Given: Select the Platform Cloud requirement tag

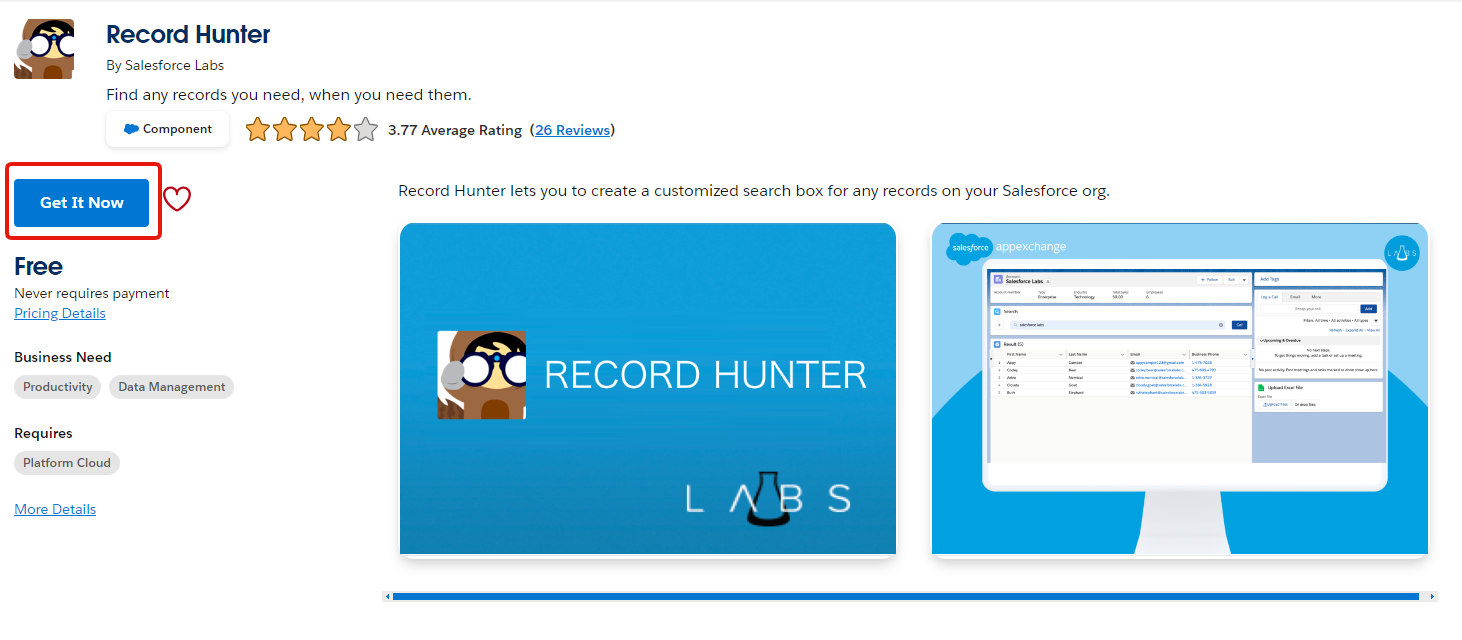Looking at the screenshot, I should tap(67, 463).
